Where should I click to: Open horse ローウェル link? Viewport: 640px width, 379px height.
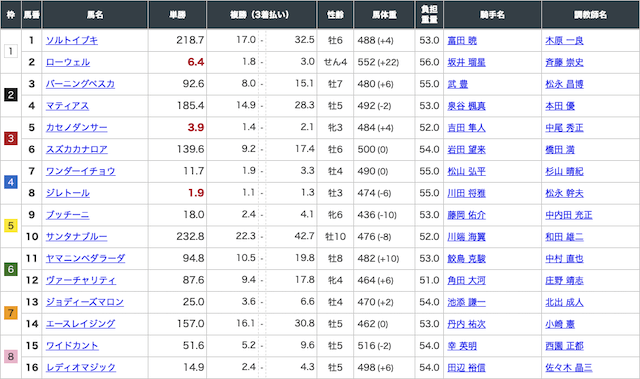[x=68, y=62]
